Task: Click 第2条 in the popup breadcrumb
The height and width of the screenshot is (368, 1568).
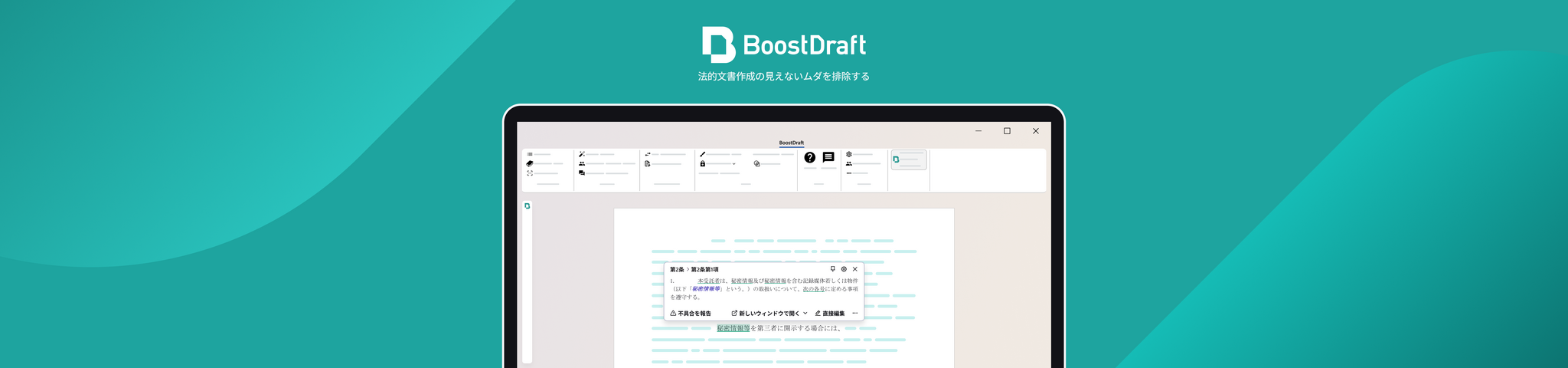Action: [x=677, y=270]
